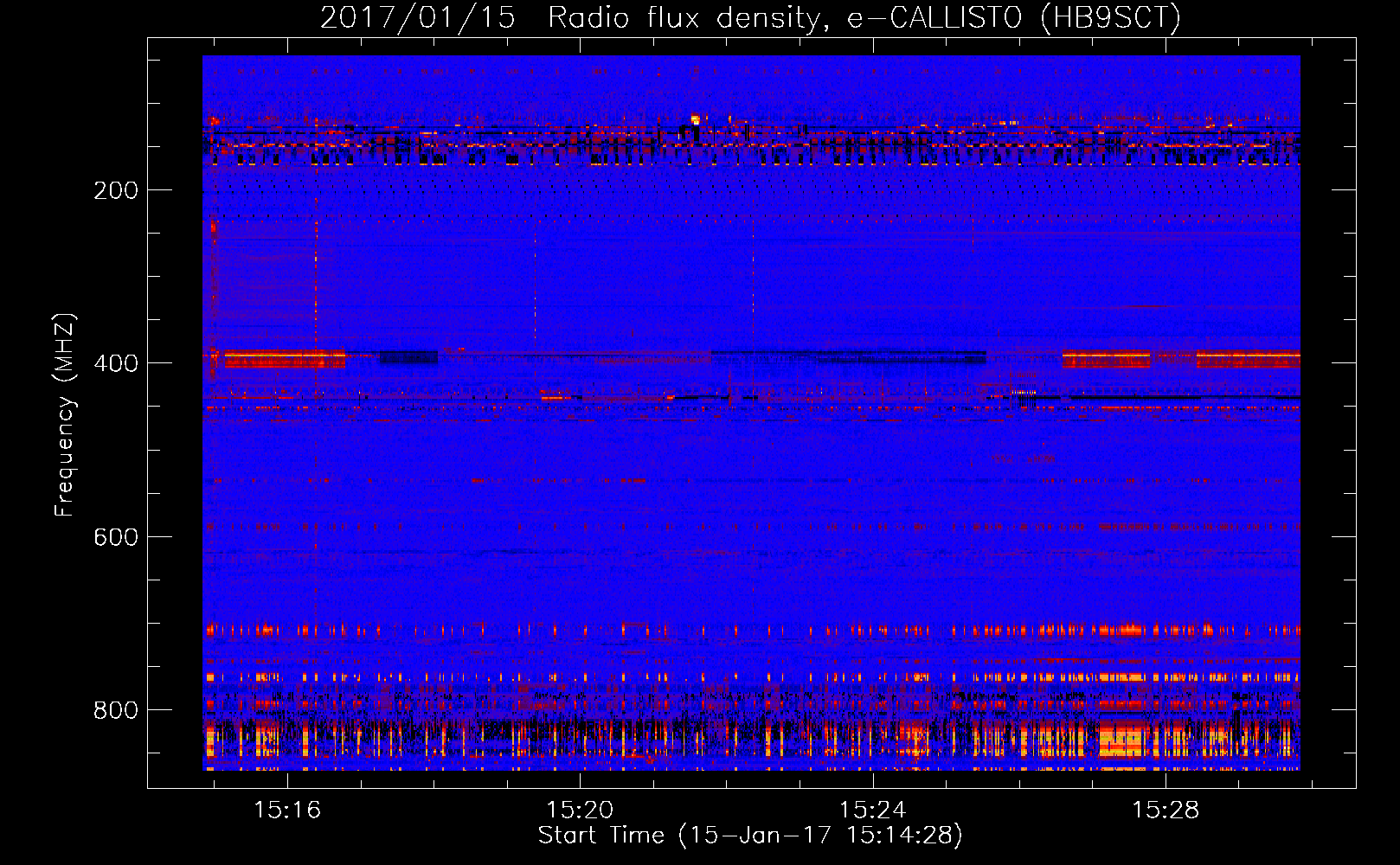Click the 600 frequency tick label
The image size is (1400, 865).
click(116, 537)
